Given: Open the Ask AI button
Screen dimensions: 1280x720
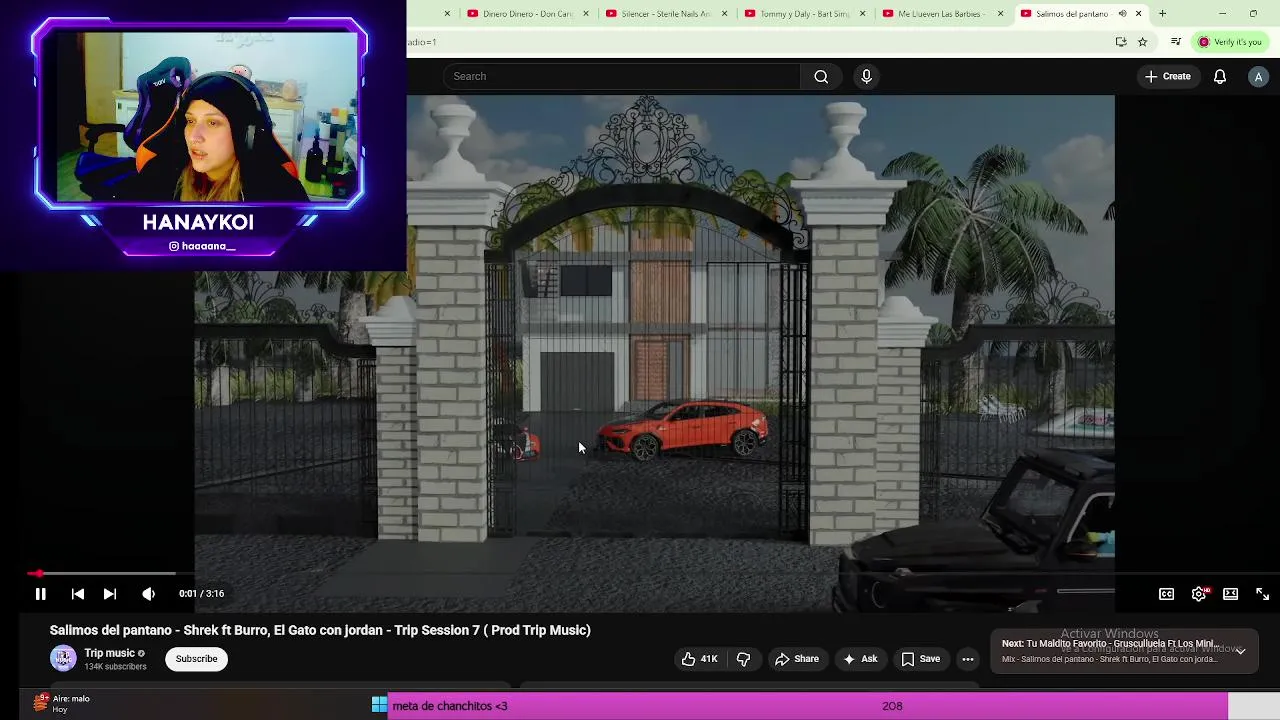Looking at the screenshot, I should (860, 659).
